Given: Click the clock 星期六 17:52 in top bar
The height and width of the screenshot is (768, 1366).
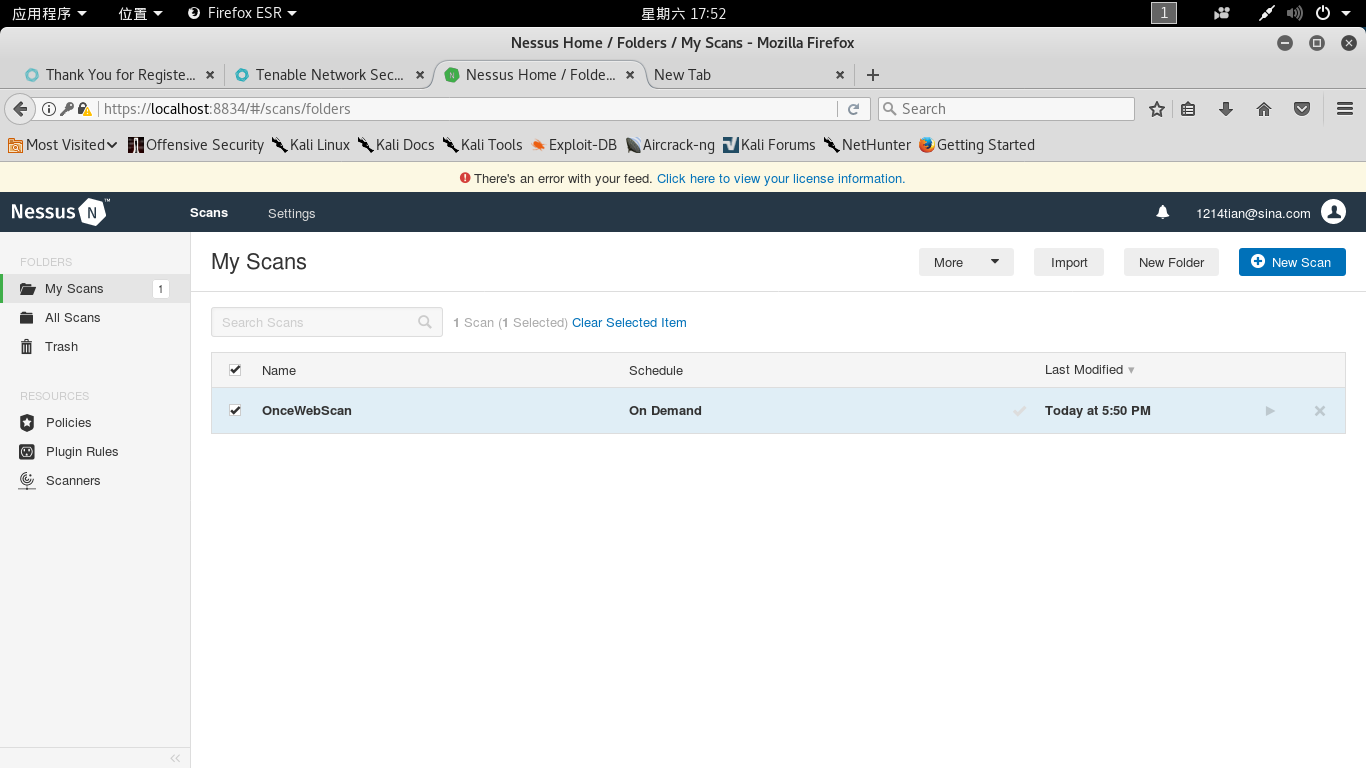Looking at the screenshot, I should coord(683,13).
